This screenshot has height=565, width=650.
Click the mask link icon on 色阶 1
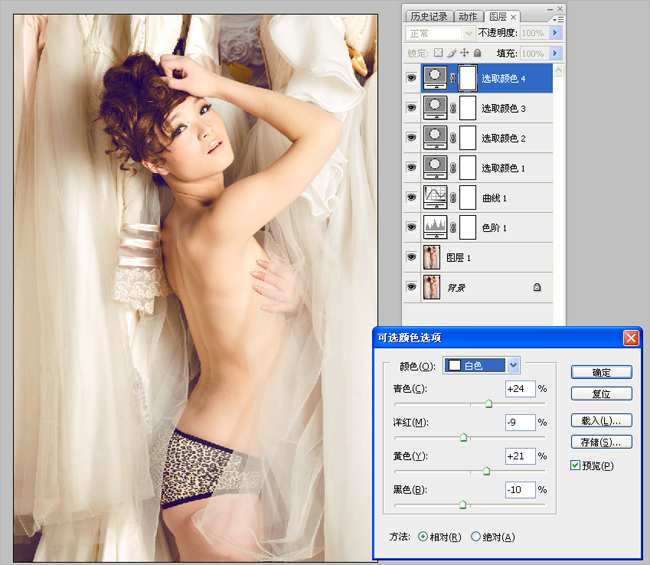coord(453,227)
